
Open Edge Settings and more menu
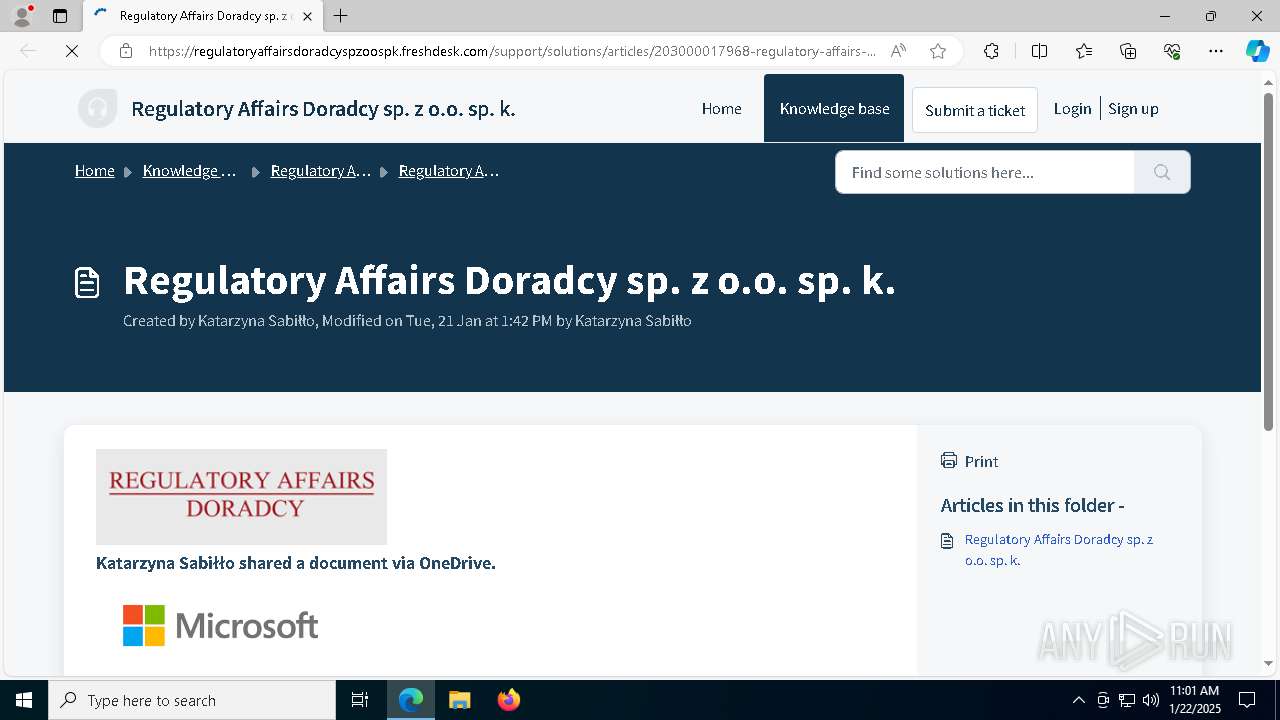pos(1216,51)
